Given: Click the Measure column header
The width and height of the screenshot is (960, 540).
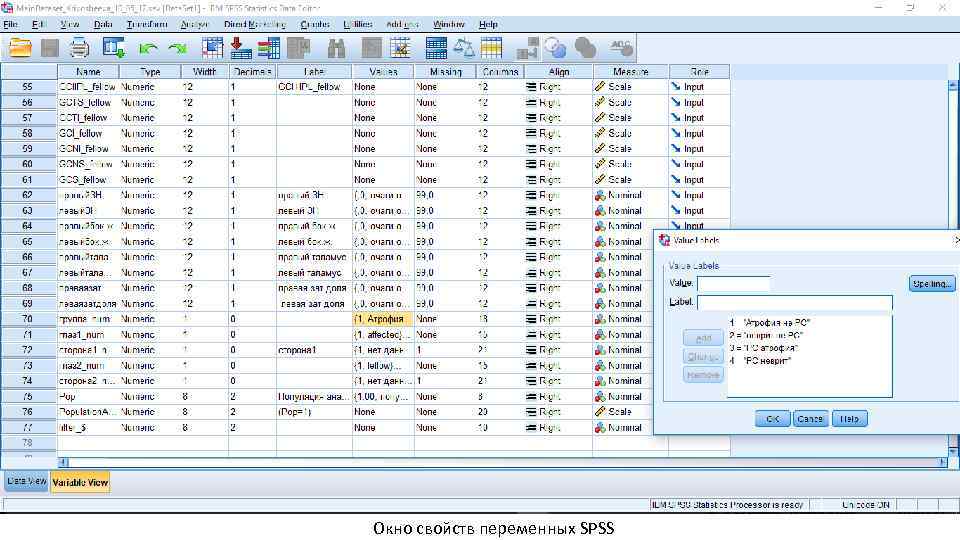Looking at the screenshot, I should tap(631, 72).
